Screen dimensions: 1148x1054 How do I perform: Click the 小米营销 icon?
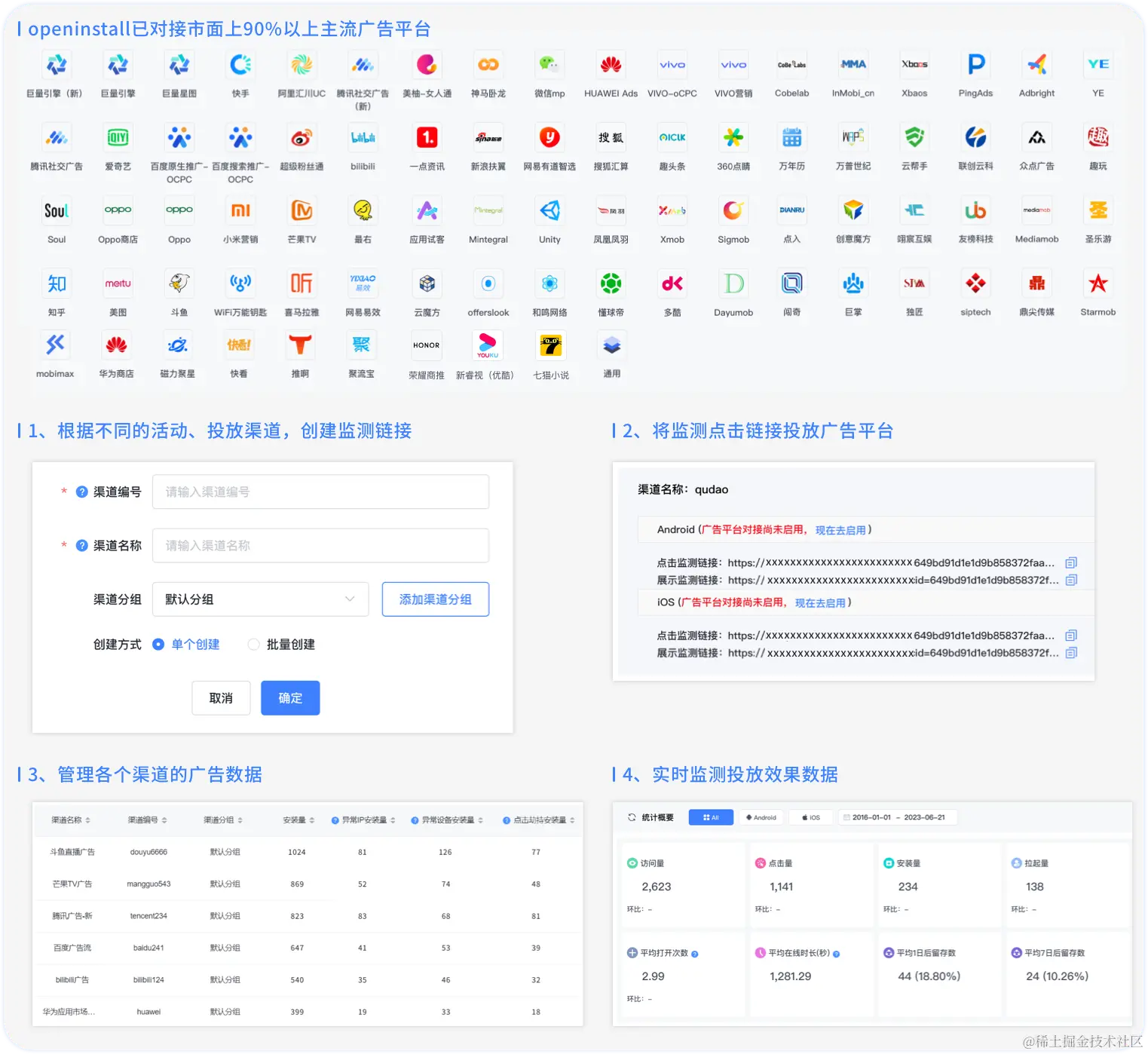click(240, 211)
